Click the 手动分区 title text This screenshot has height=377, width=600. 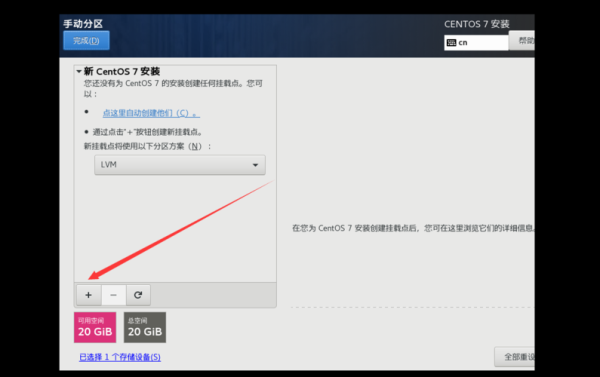[83, 24]
